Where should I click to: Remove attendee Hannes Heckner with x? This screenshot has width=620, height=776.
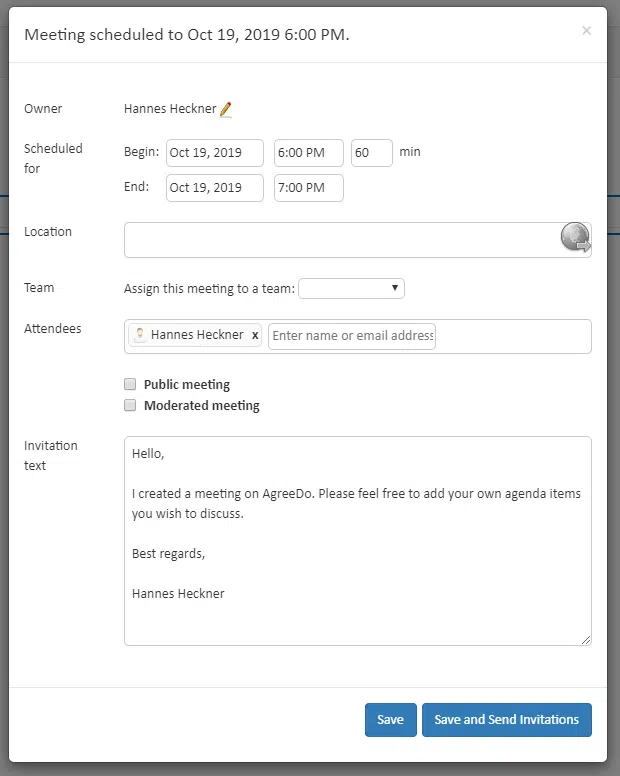(255, 335)
